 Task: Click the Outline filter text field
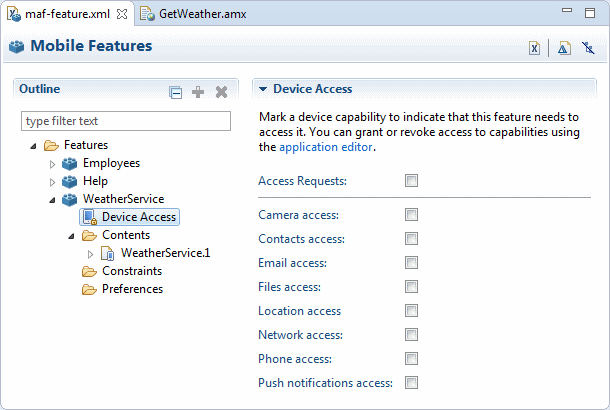point(126,121)
